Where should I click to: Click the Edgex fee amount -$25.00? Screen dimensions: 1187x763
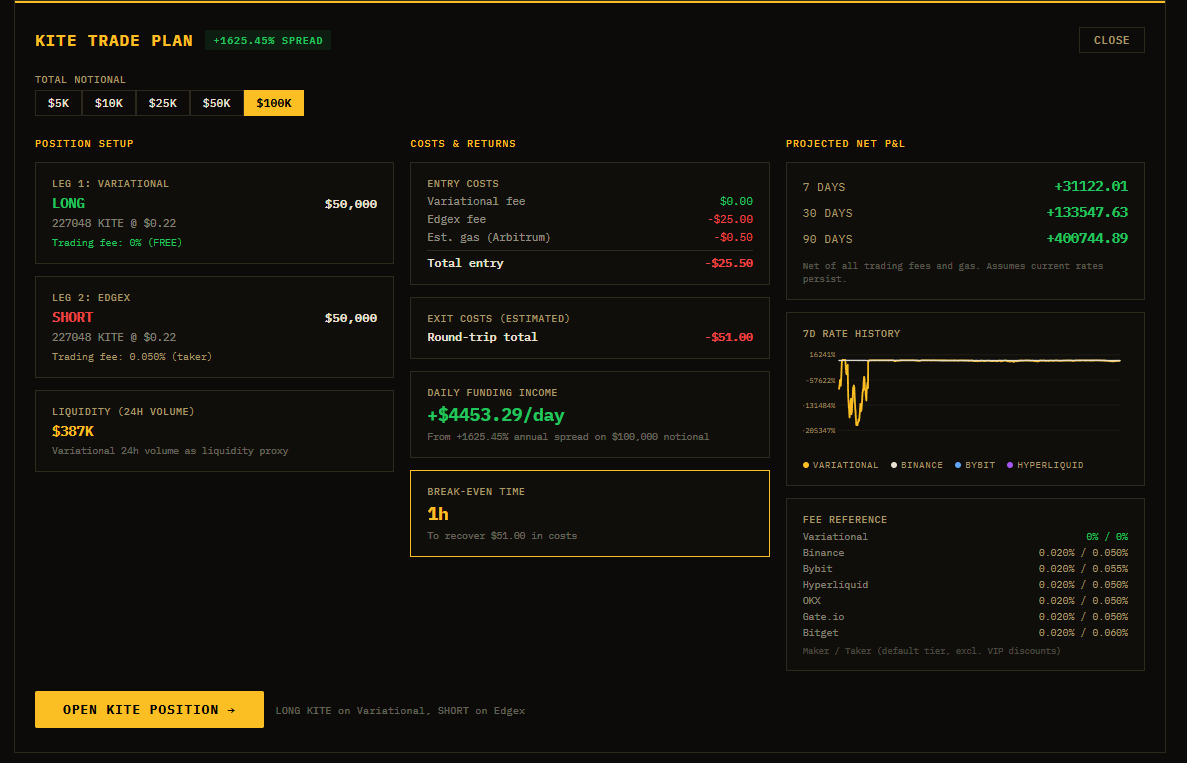731,220
